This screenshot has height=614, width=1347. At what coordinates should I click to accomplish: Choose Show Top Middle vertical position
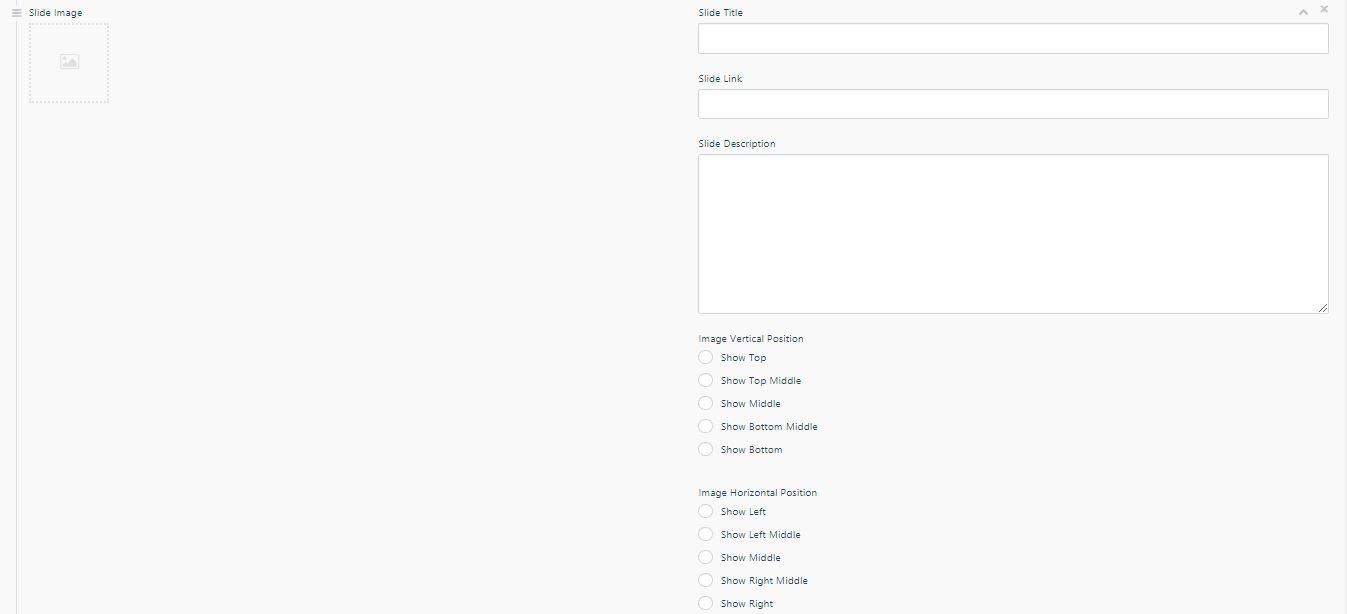pyautogui.click(x=706, y=380)
